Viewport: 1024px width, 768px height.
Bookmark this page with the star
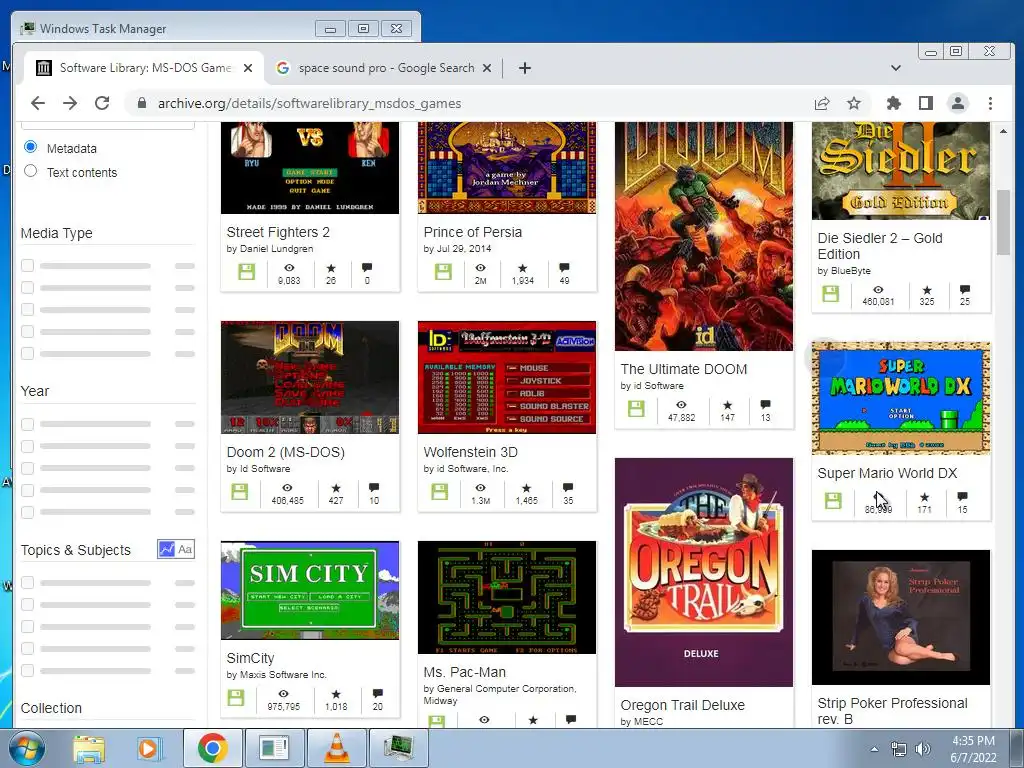click(x=854, y=103)
